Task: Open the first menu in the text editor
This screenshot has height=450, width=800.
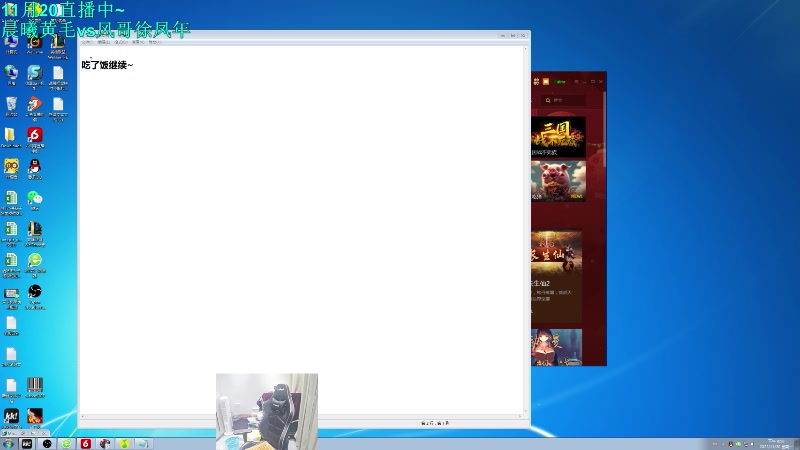Action: coord(86,42)
